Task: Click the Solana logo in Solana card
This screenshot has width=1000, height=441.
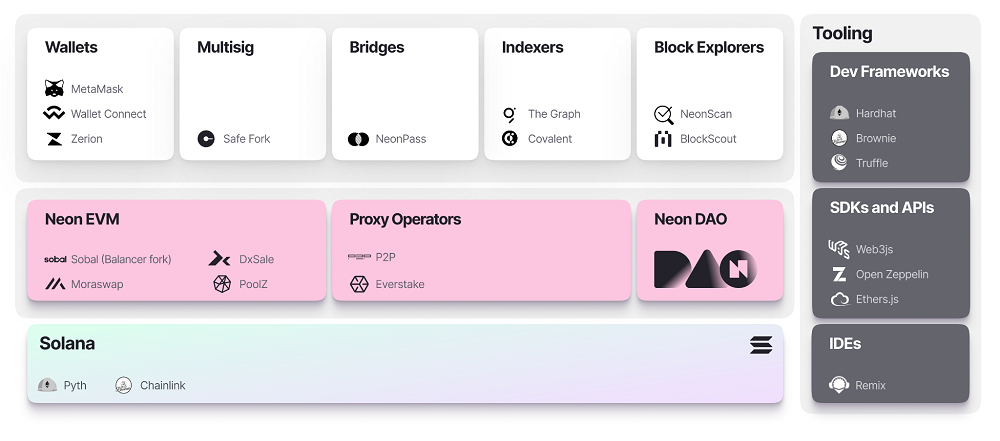Action: tap(761, 345)
